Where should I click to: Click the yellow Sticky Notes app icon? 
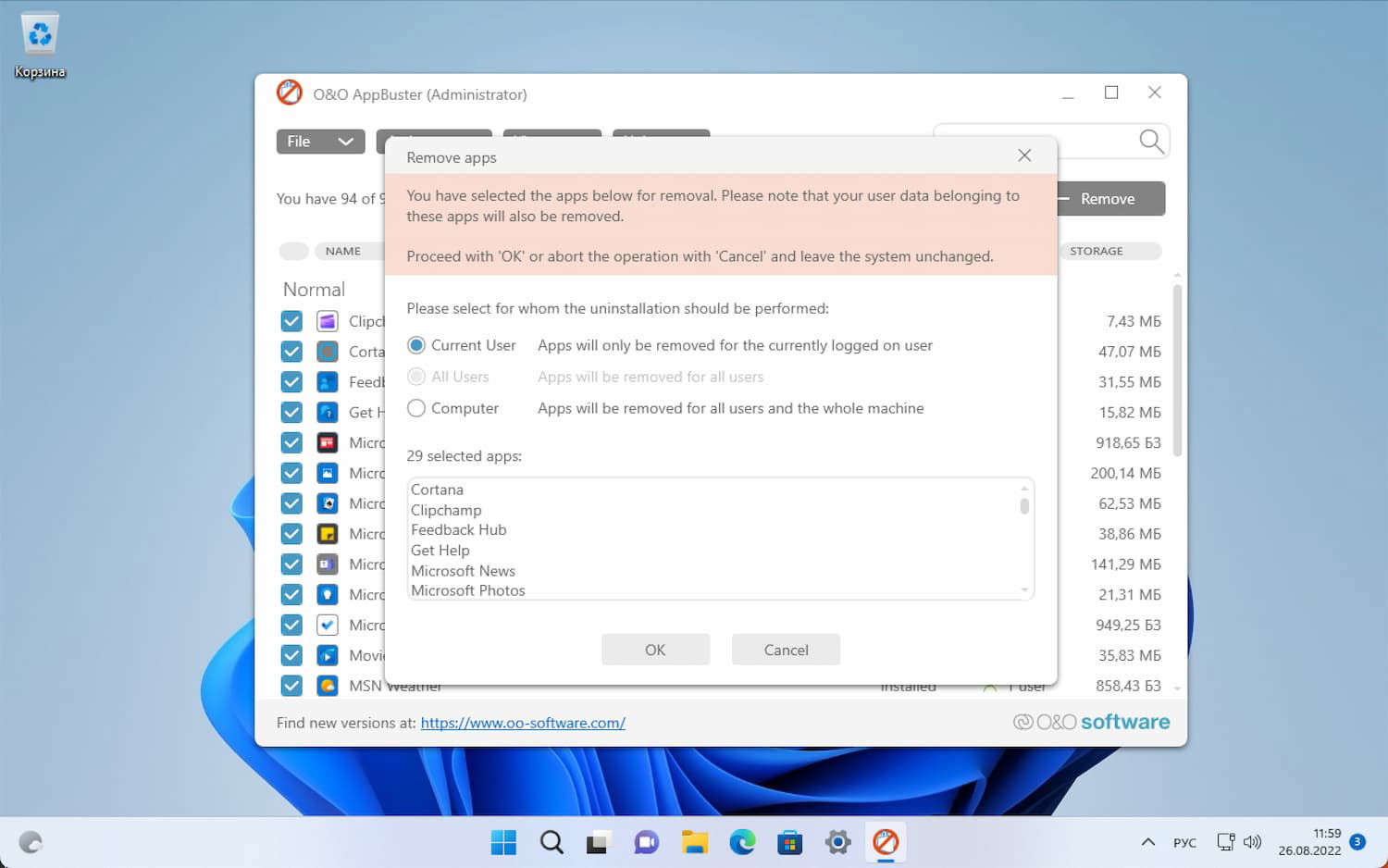328,534
